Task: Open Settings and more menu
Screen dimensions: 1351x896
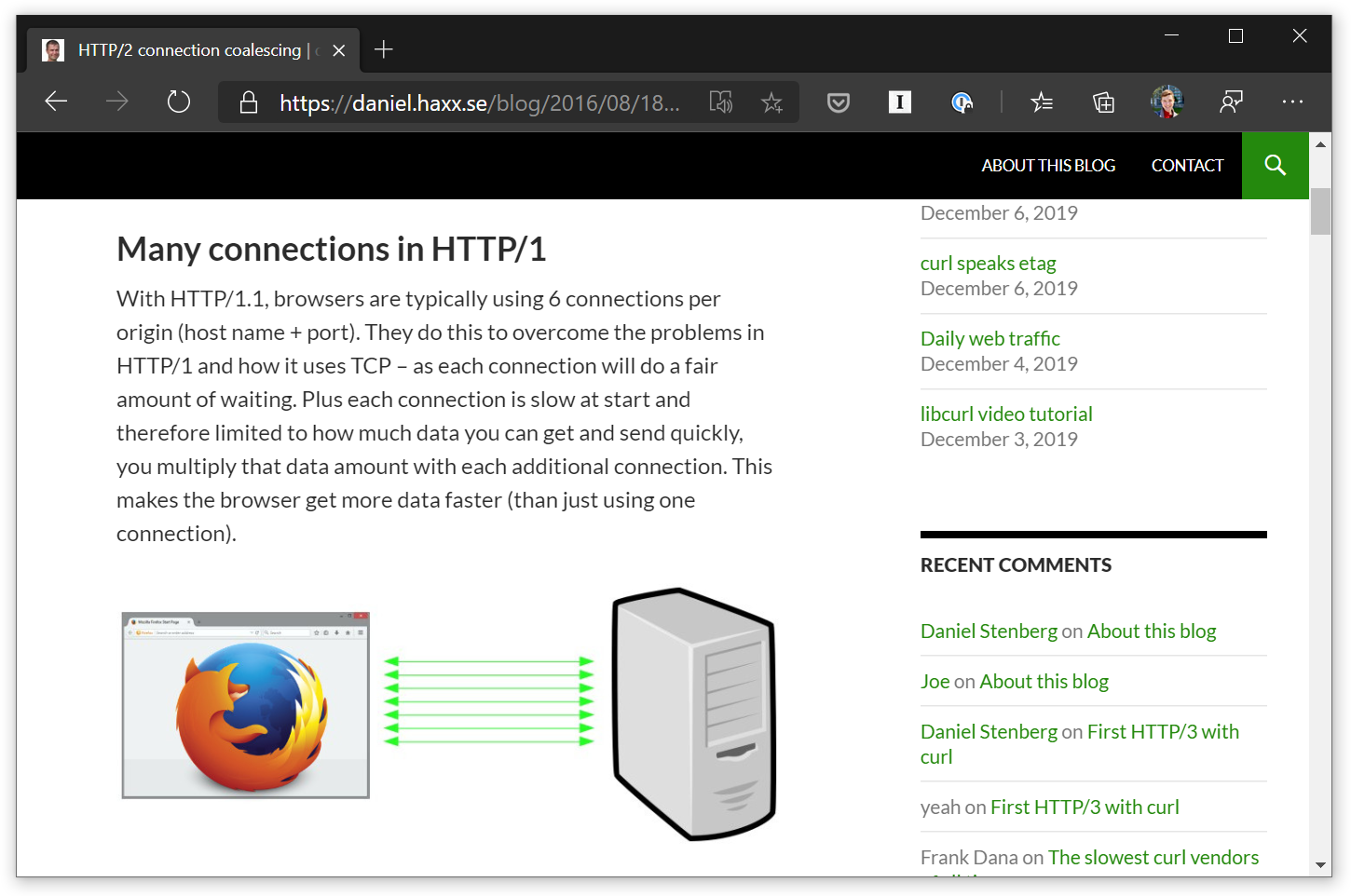Action: click(x=1292, y=102)
